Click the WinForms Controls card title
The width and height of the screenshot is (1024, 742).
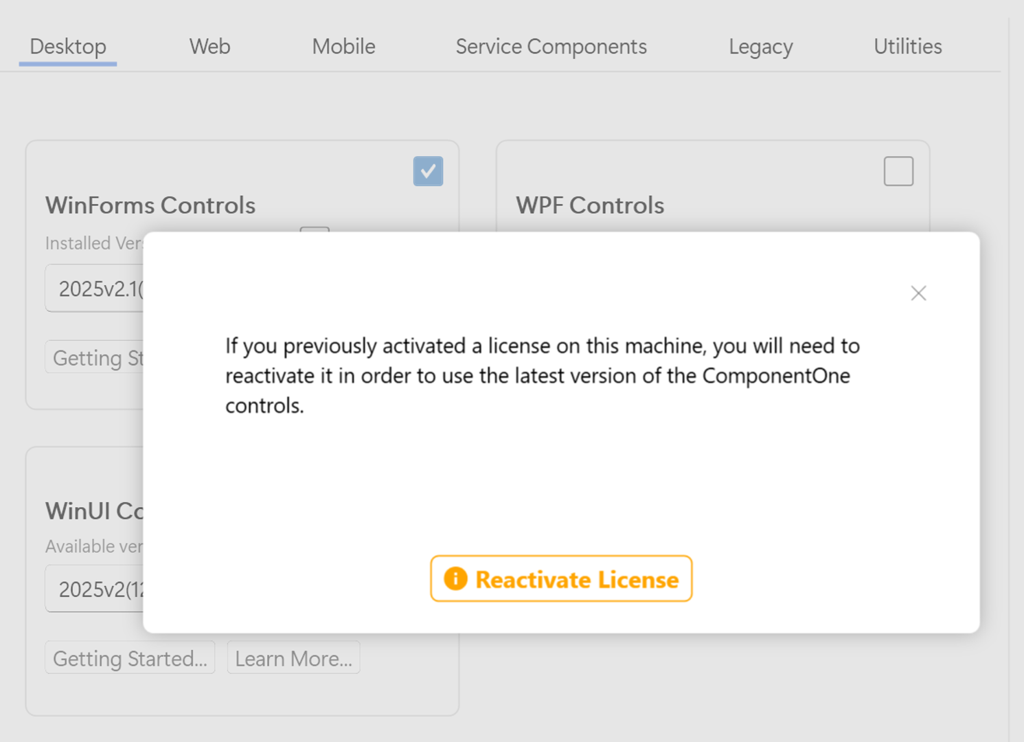[x=150, y=205]
